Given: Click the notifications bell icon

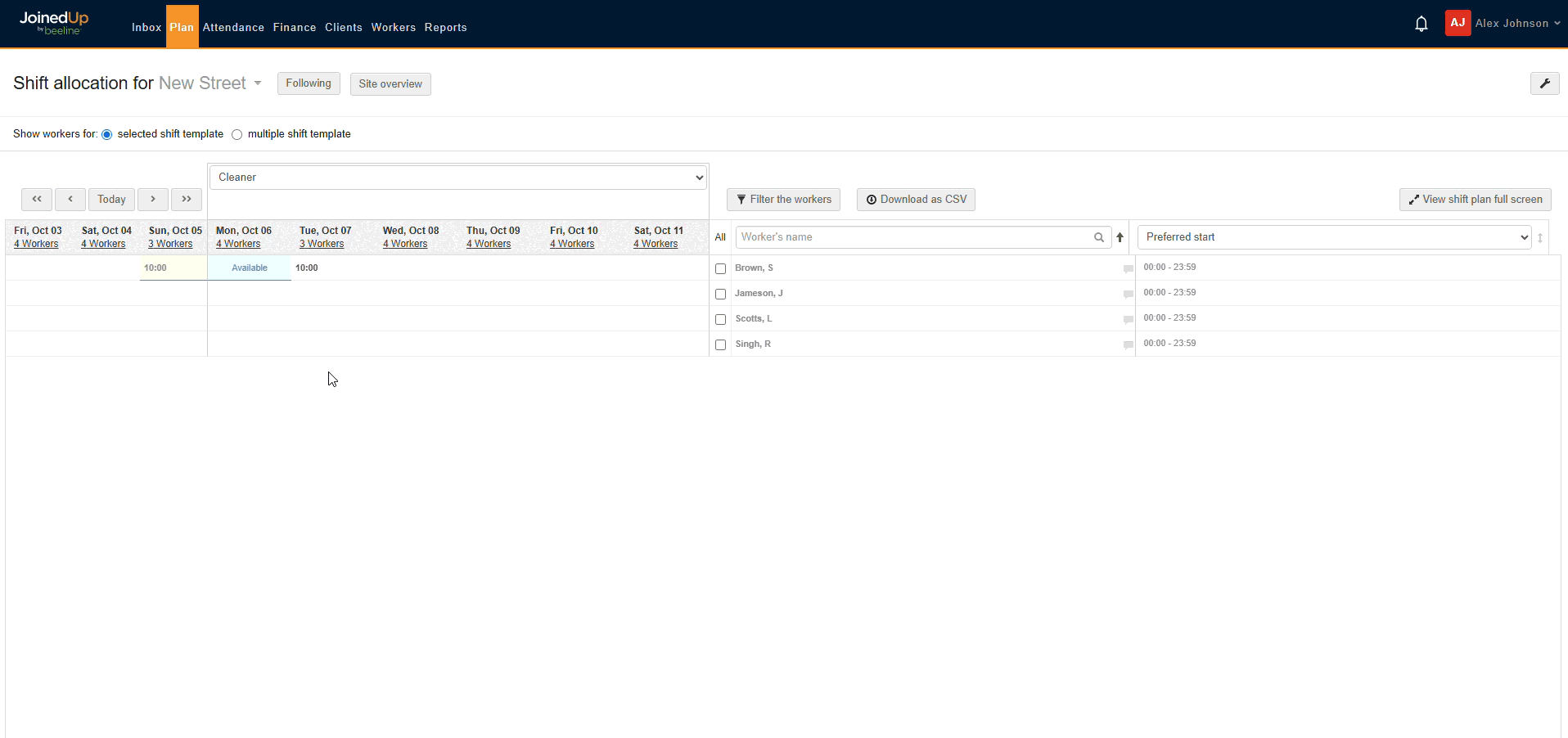Looking at the screenshot, I should tap(1422, 24).
